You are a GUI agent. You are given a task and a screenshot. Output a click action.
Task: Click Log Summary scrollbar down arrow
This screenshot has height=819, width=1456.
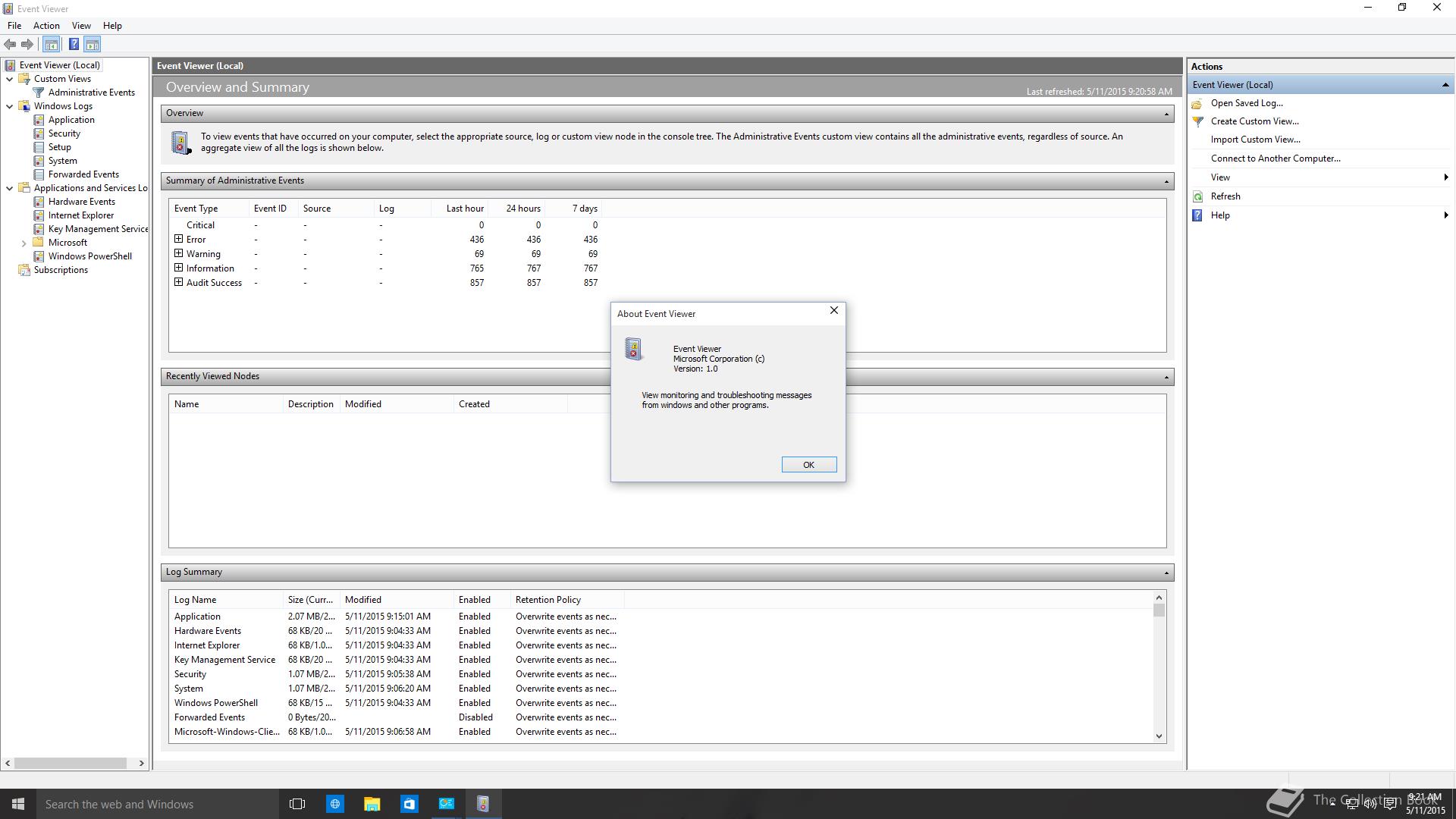1159,736
